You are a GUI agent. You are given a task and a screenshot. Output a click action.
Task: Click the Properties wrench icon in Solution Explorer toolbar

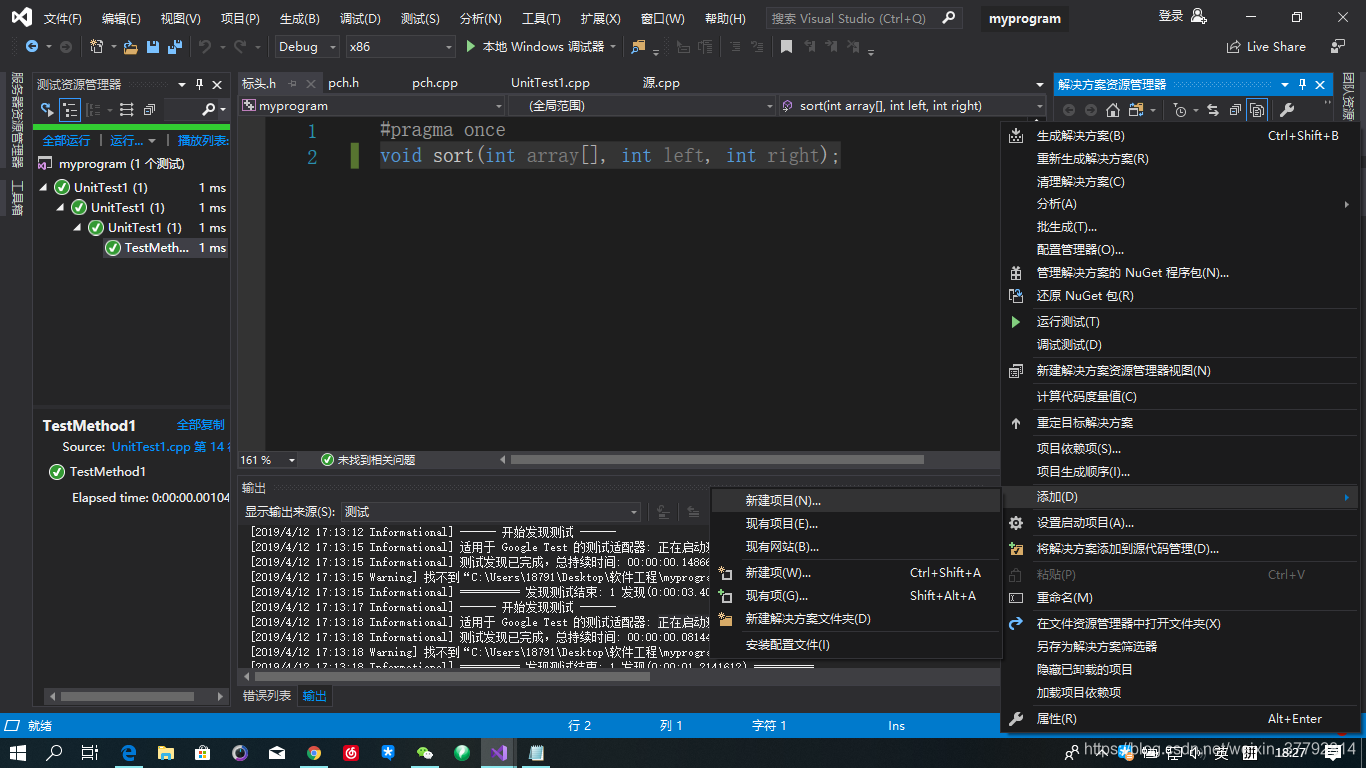pyautogui.click(x=1287, y=110)
